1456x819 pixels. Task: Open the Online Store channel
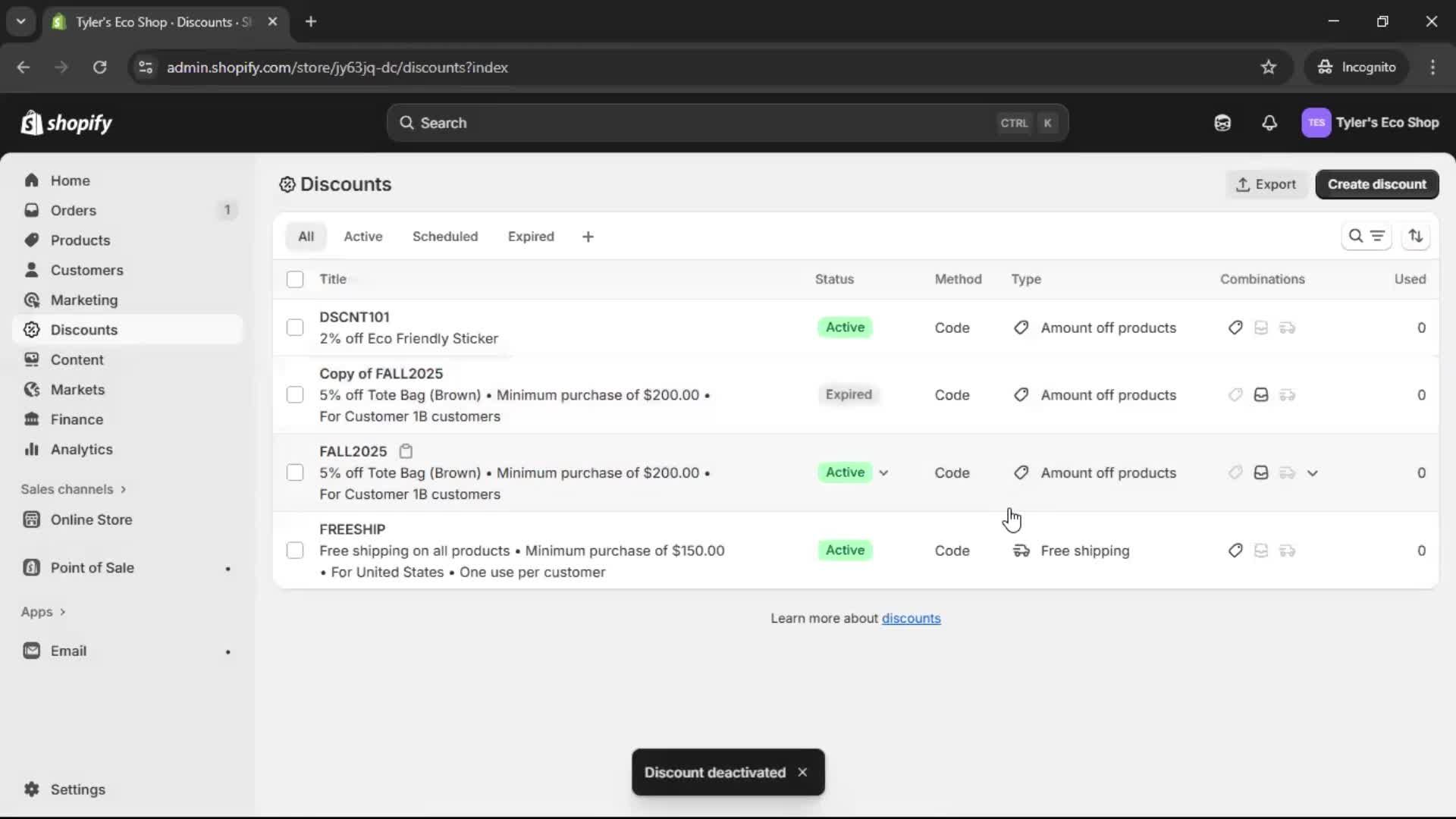[x=90, y=520]
